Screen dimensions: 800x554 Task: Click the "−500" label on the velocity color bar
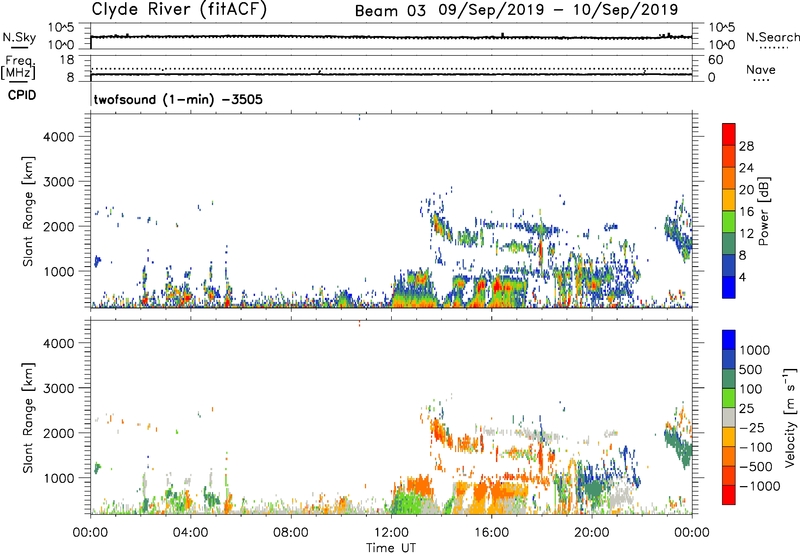(756, 467)
